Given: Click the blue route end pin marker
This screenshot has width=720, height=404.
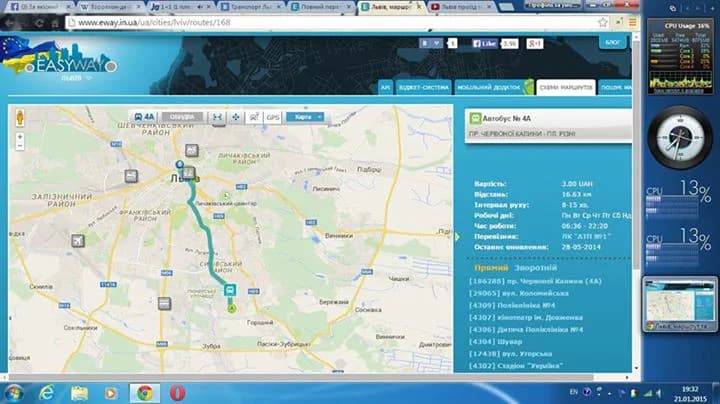Looking at the screenshot, I should [x=180, y=164].
